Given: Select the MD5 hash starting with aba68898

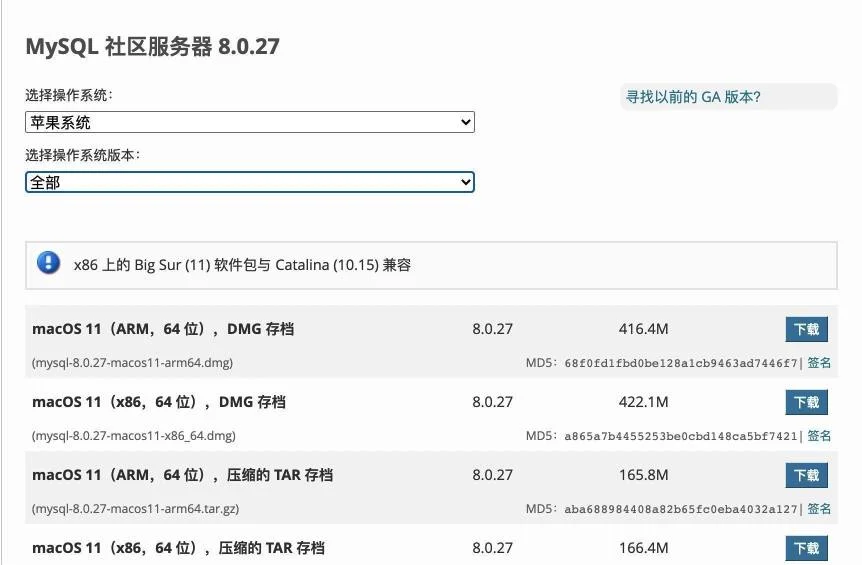Looking at the screenshot, I should [681, 509].
